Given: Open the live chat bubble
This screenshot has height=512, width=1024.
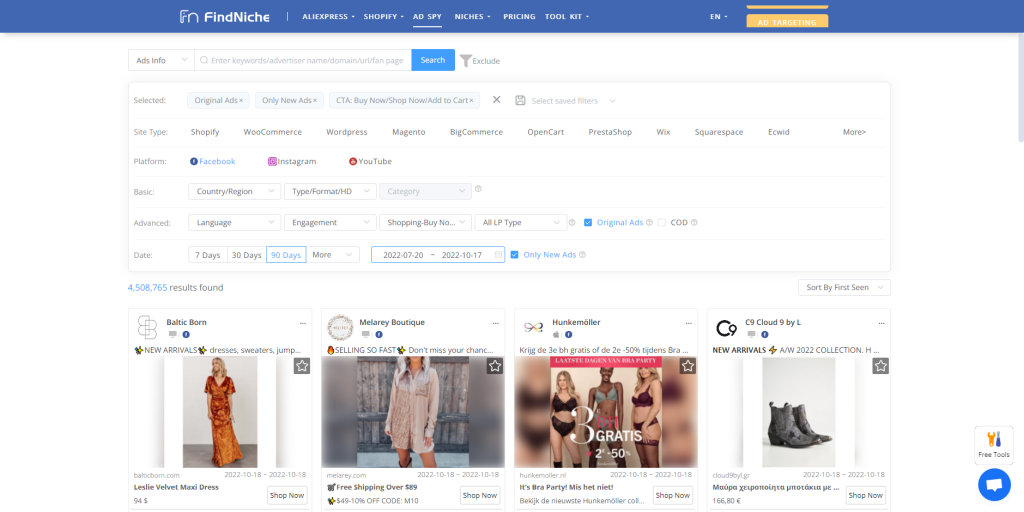Looking at the screenshot, I should pyautogui.click(x=994, y=485).
